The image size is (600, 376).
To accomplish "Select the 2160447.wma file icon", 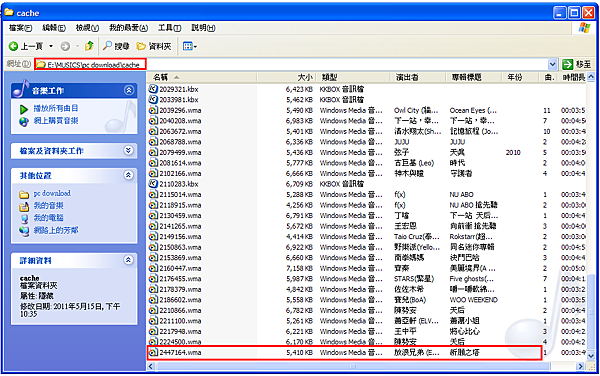I will pos(153,268).
